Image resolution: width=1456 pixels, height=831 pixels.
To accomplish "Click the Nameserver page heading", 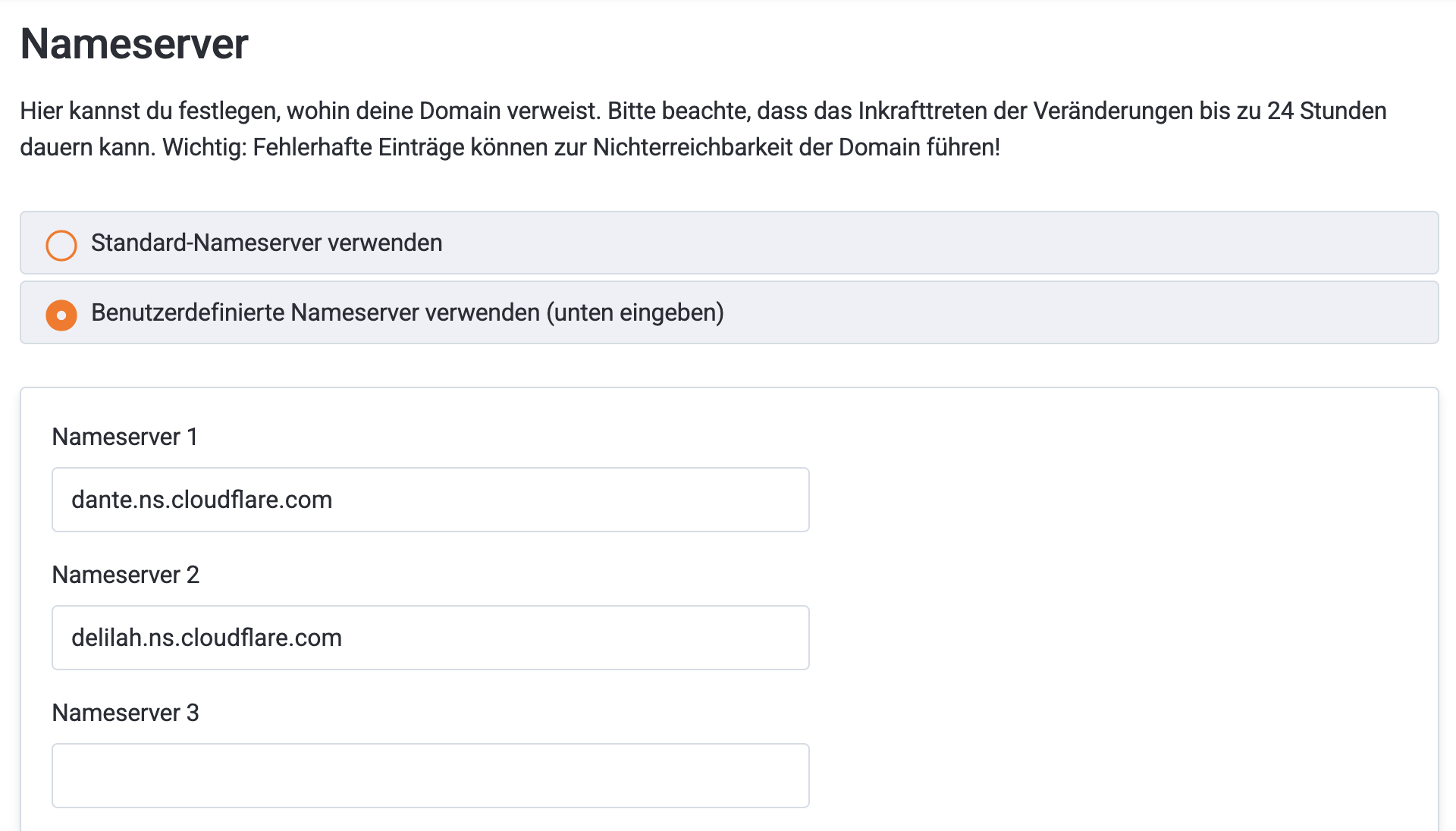I will pos(134,44).
